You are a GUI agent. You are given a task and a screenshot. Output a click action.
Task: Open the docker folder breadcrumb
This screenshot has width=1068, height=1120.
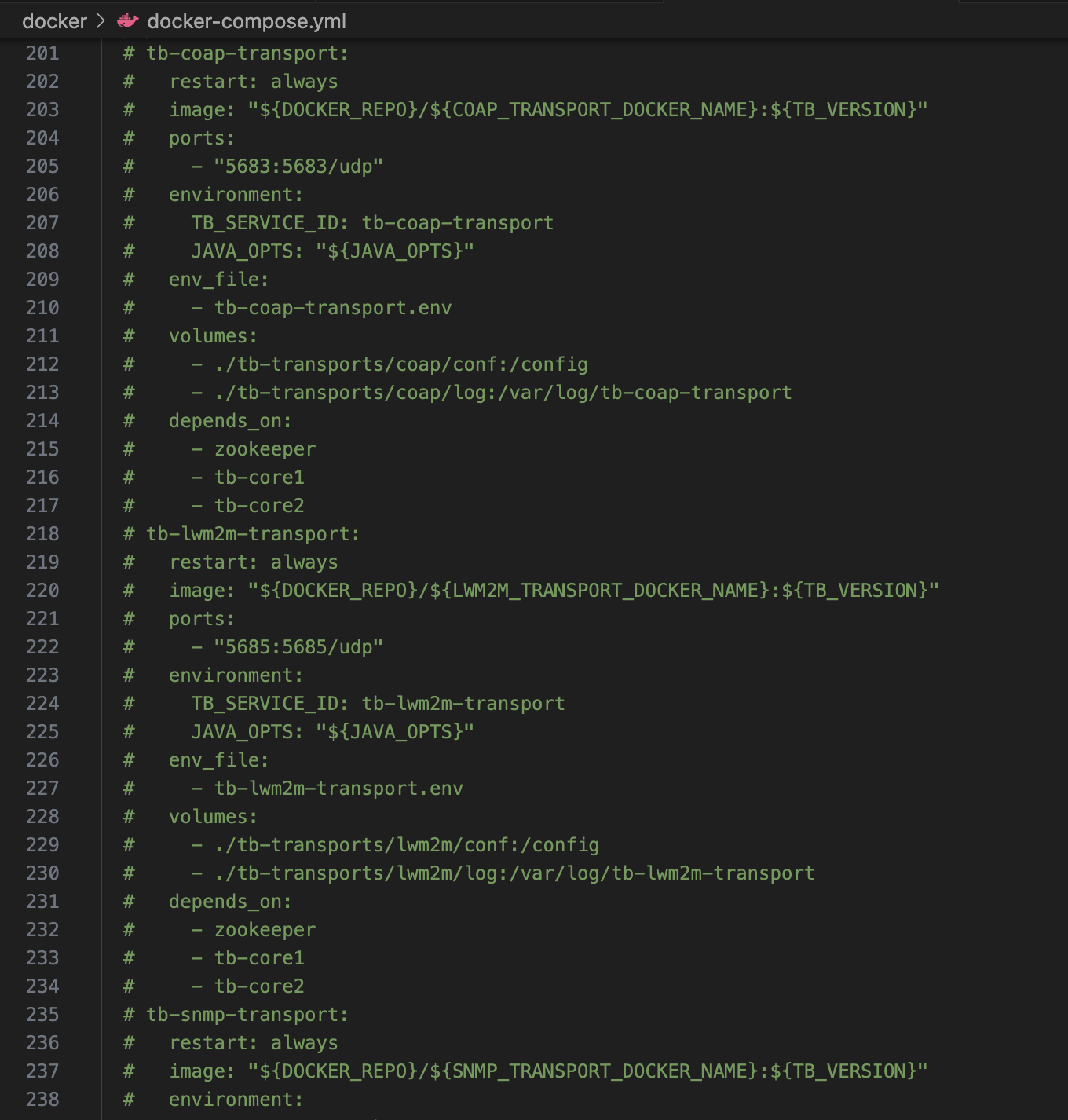point(54,21)
